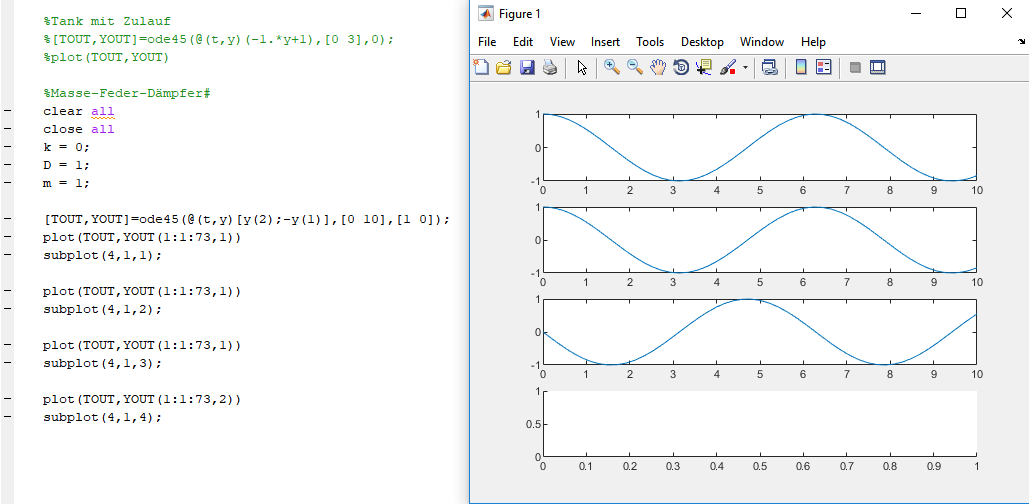
Task: Click the Show Plot Tools button
Action: tap(878, 68)
